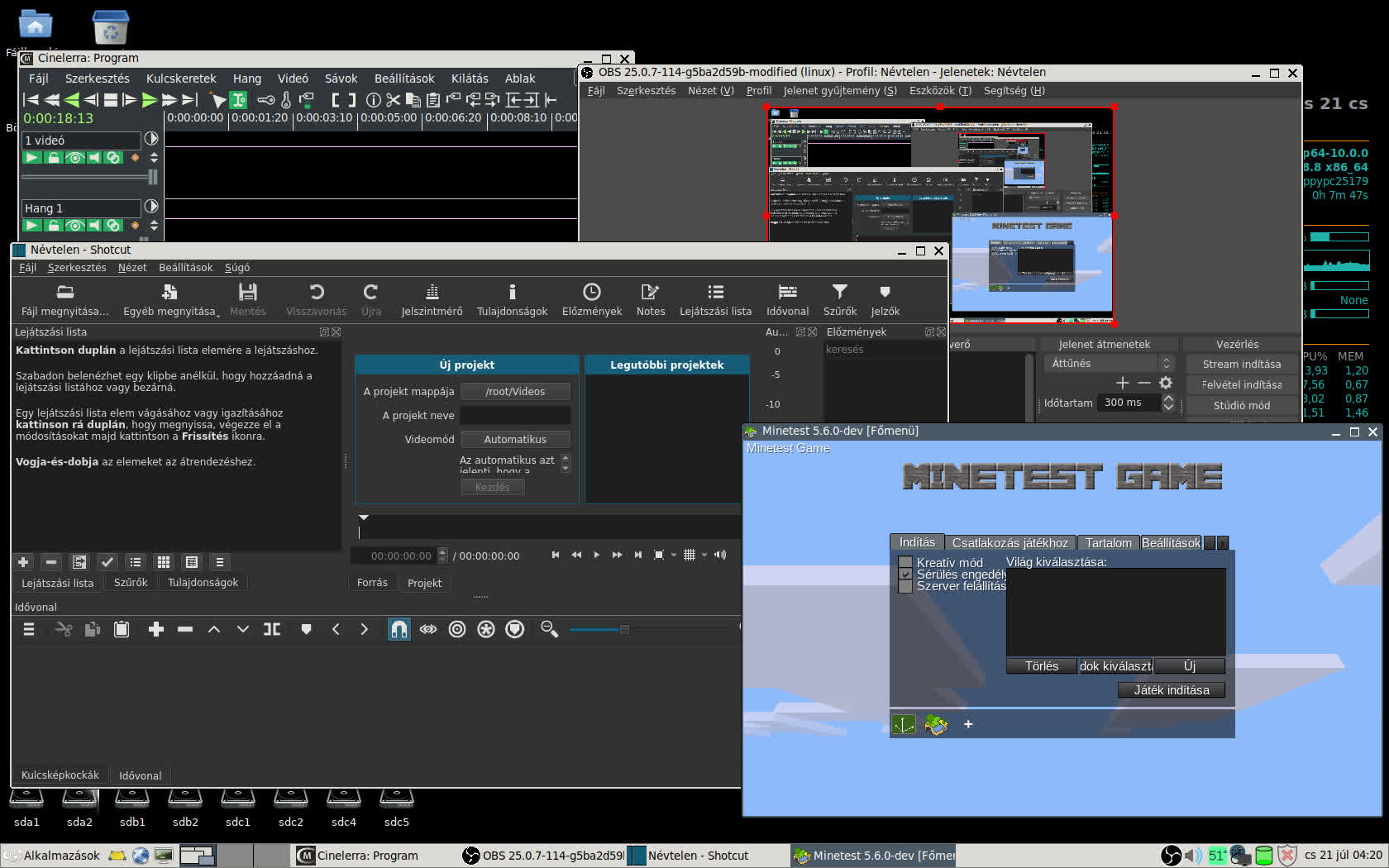Open Videomód Automatikus dropdown in Shotcut

[515, 440]
